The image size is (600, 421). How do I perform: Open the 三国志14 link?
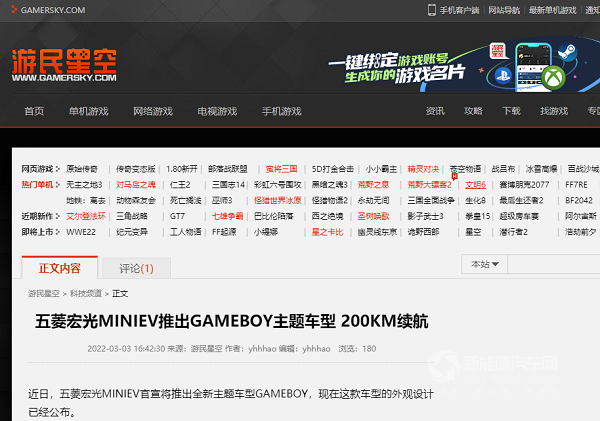pos(228,184)
